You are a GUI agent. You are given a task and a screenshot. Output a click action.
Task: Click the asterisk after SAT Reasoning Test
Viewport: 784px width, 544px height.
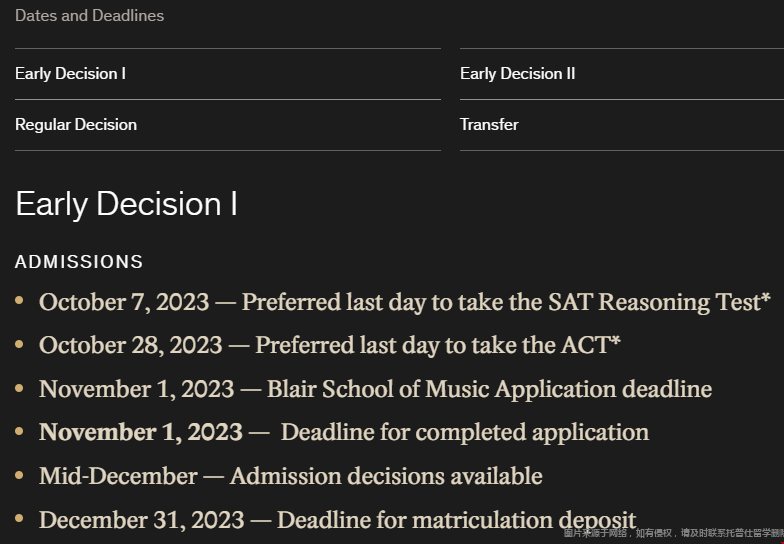click(766, 298)
